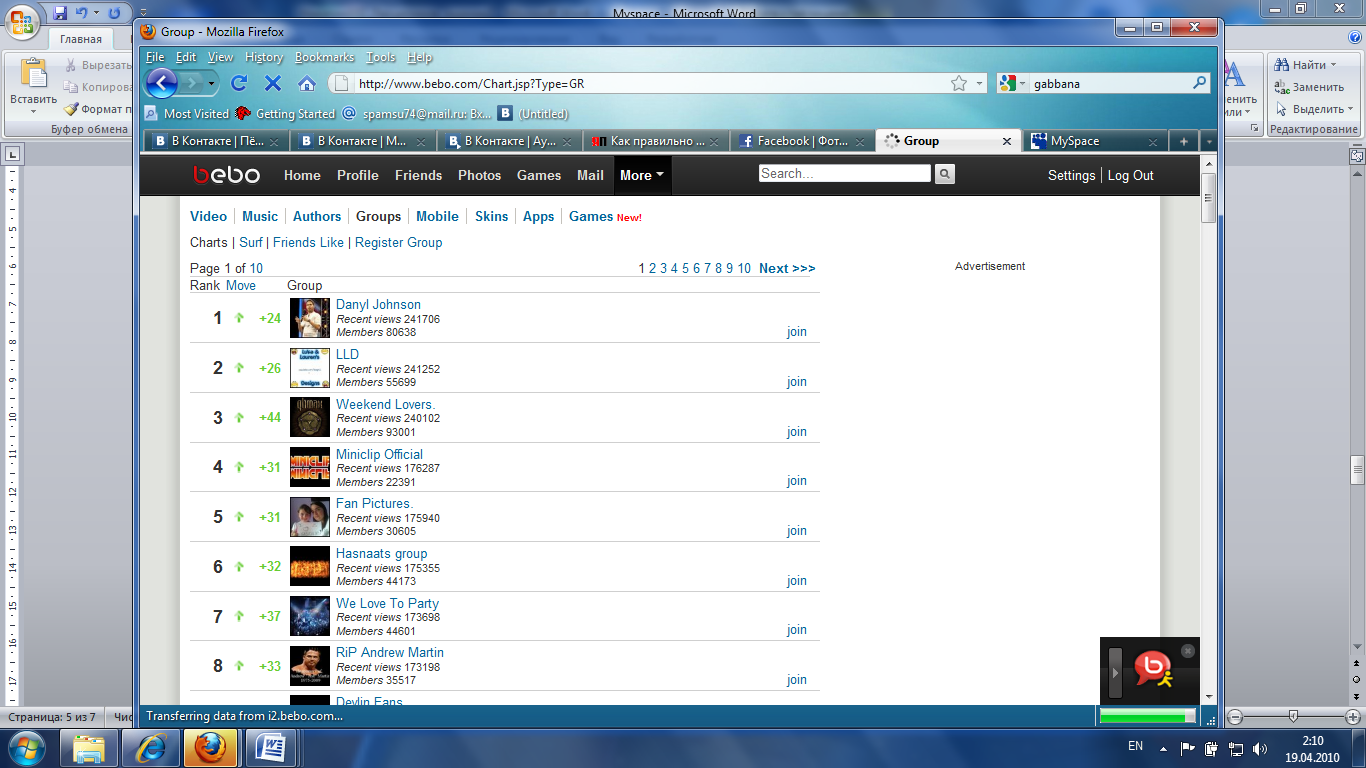Click the Firefox URL address field

point(650,84)
